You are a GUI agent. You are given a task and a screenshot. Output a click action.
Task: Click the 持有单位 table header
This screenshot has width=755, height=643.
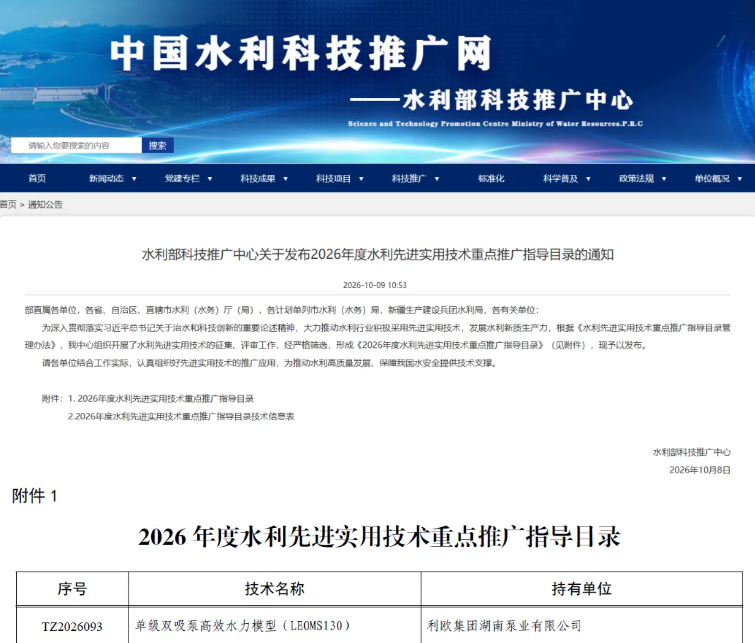pyautogui.click(x=582, y=589)
